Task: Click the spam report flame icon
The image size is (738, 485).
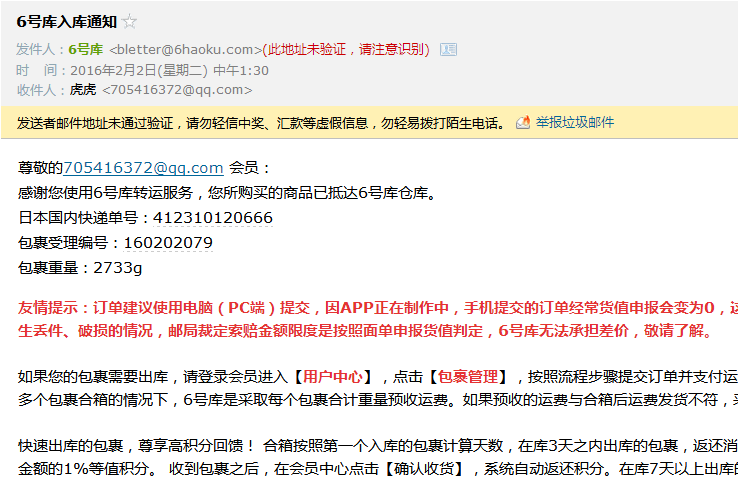Action: coord(523,123)
